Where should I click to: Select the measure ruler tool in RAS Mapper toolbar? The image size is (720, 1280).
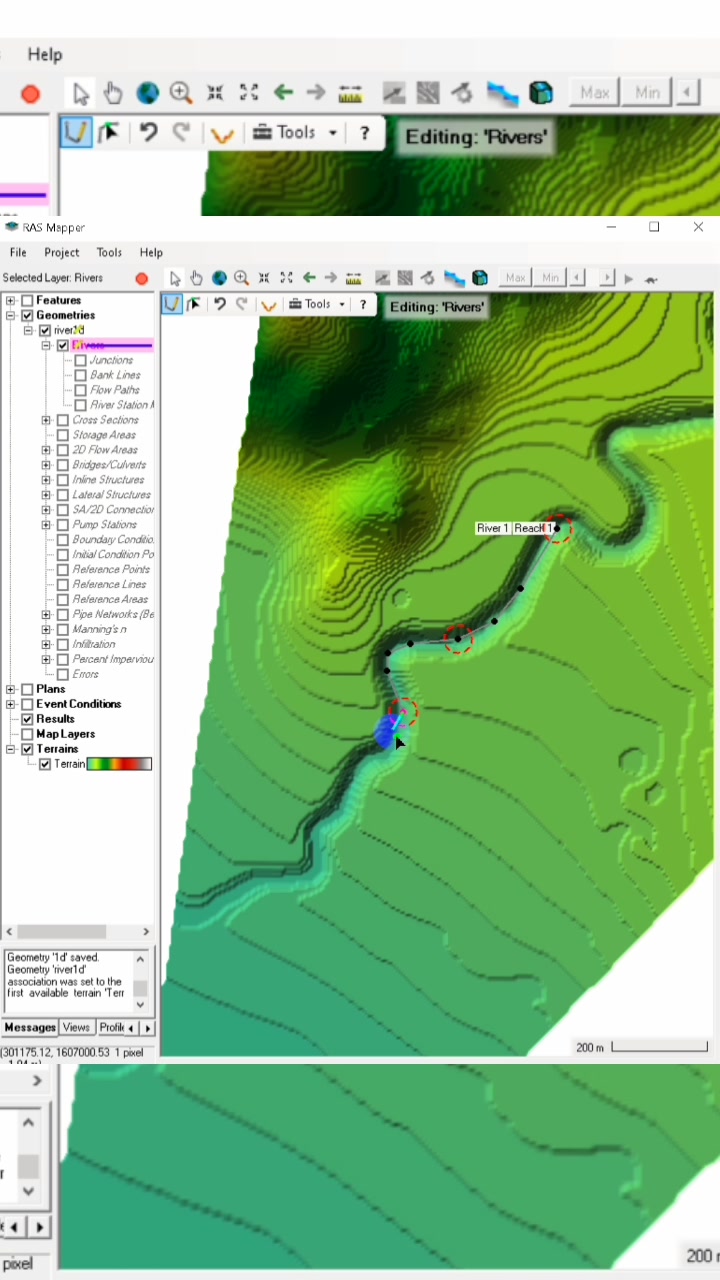click(352, 278)
